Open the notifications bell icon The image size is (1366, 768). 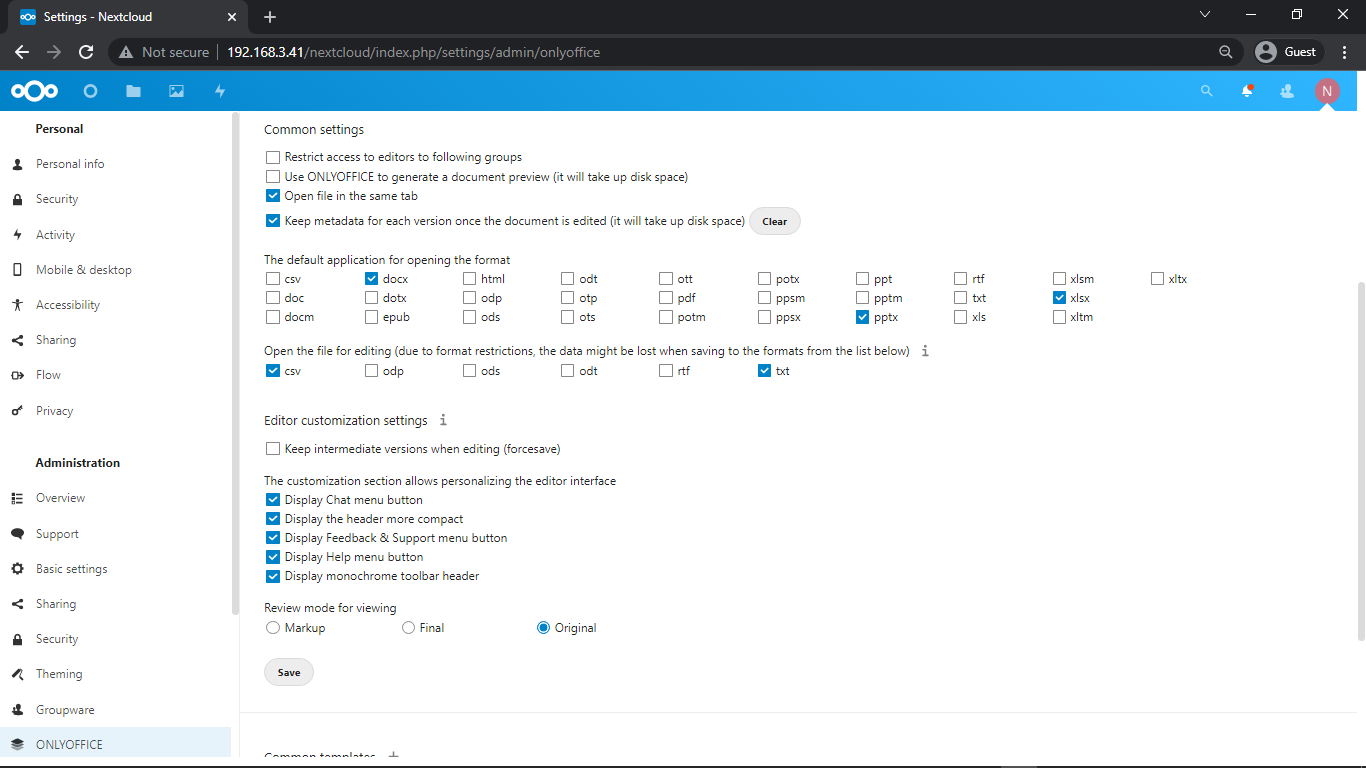click(x=1247, y=91)
